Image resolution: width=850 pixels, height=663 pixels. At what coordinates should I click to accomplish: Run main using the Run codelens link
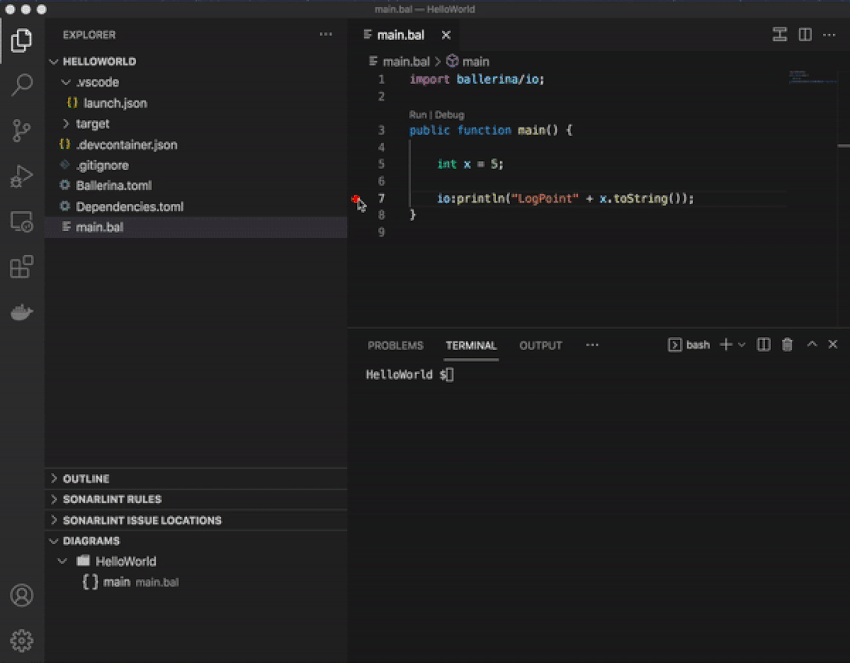(417, 114)
